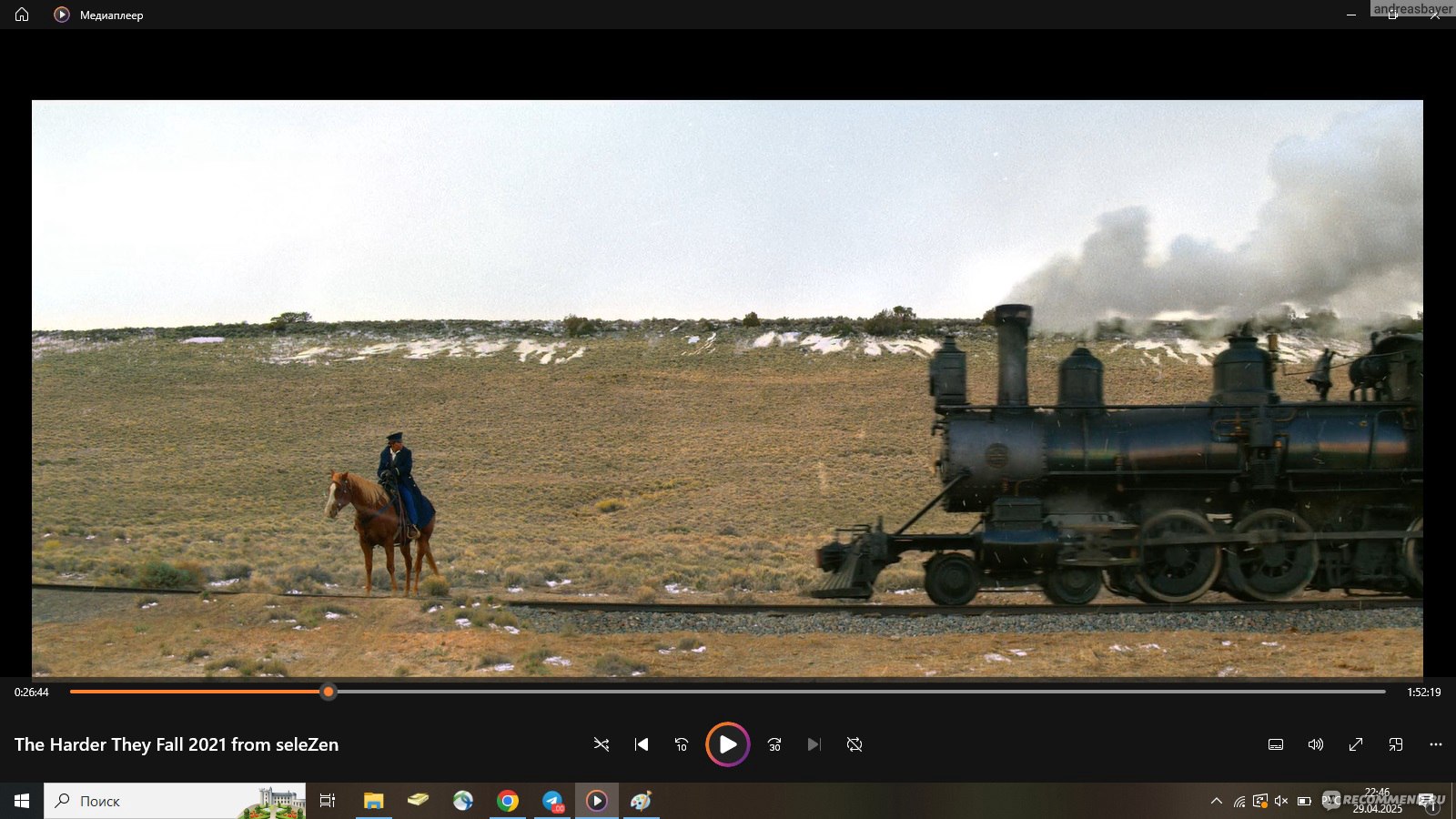Open the globe browser app on taskbar
Screen dimensions: 1456x819
pyautogui.click(x=463, y=801)
